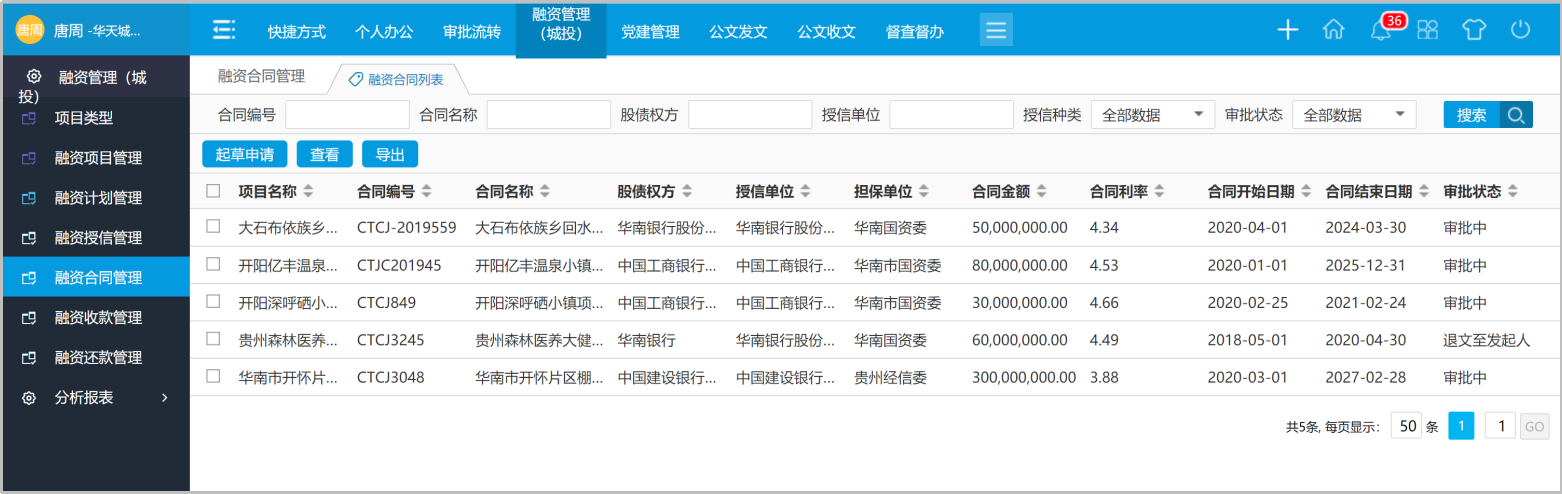Collapse sidebar using menu toggle icon
The image size is (1562, 494).
pyautogui.click(x=224, y=30)
